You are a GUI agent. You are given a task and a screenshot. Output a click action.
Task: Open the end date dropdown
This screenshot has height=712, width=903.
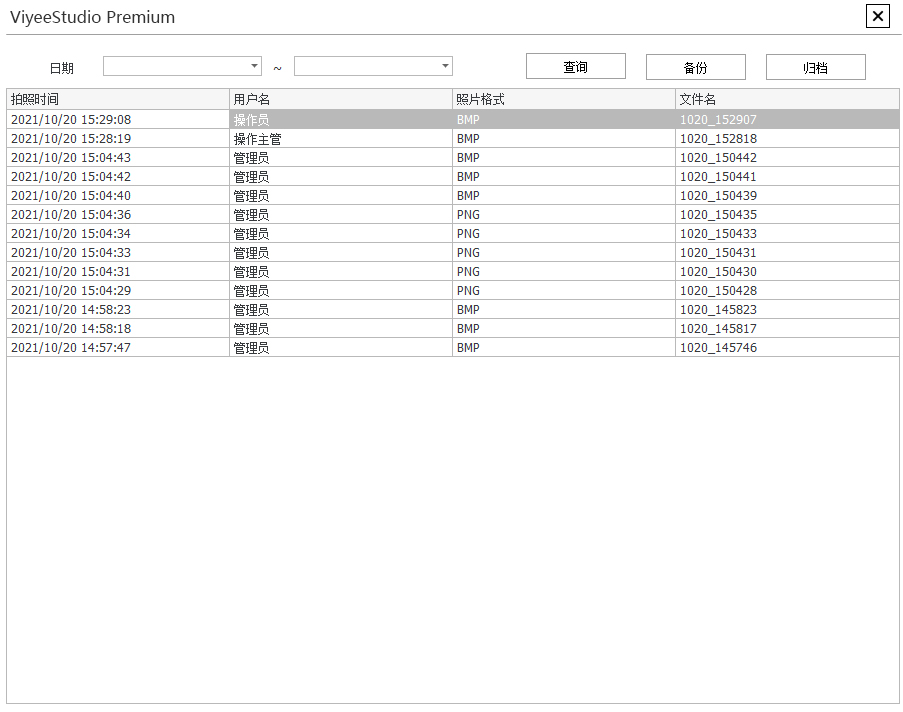click(x=445, y=66)
